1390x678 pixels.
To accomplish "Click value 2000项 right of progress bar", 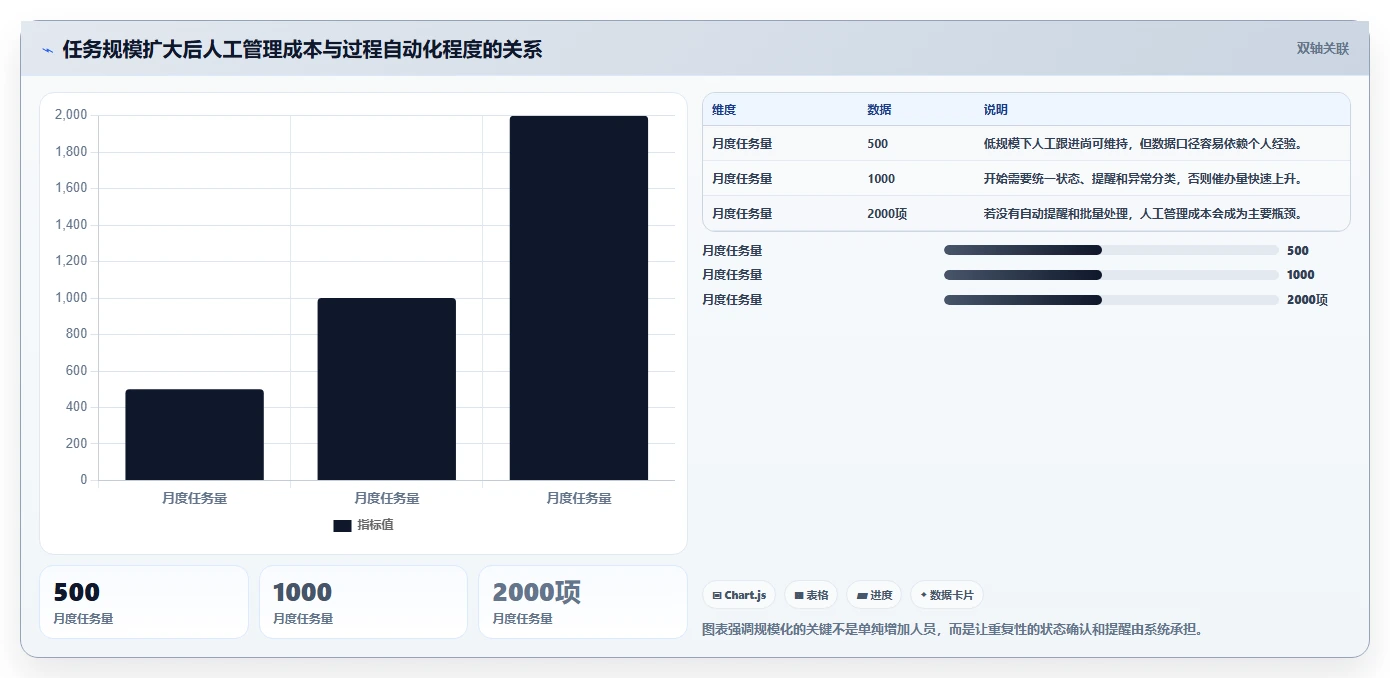I will click(x=1307, y=300).
